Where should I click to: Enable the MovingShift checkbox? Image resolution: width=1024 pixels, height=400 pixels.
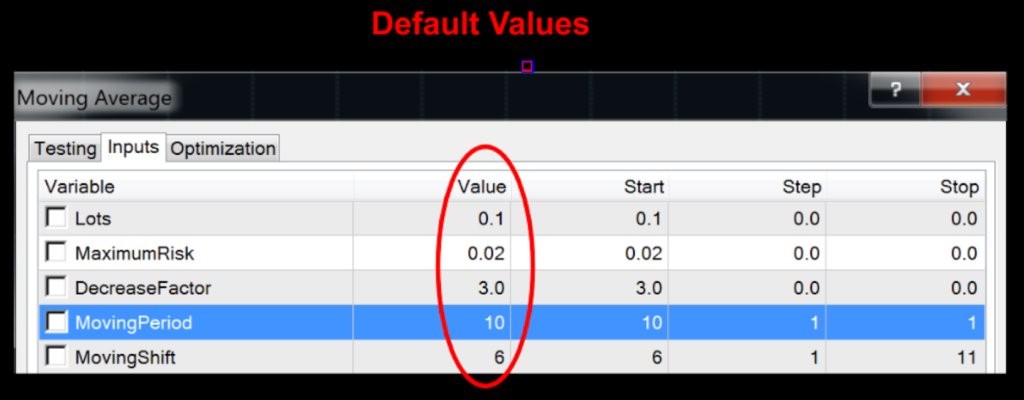pos(57,356)
